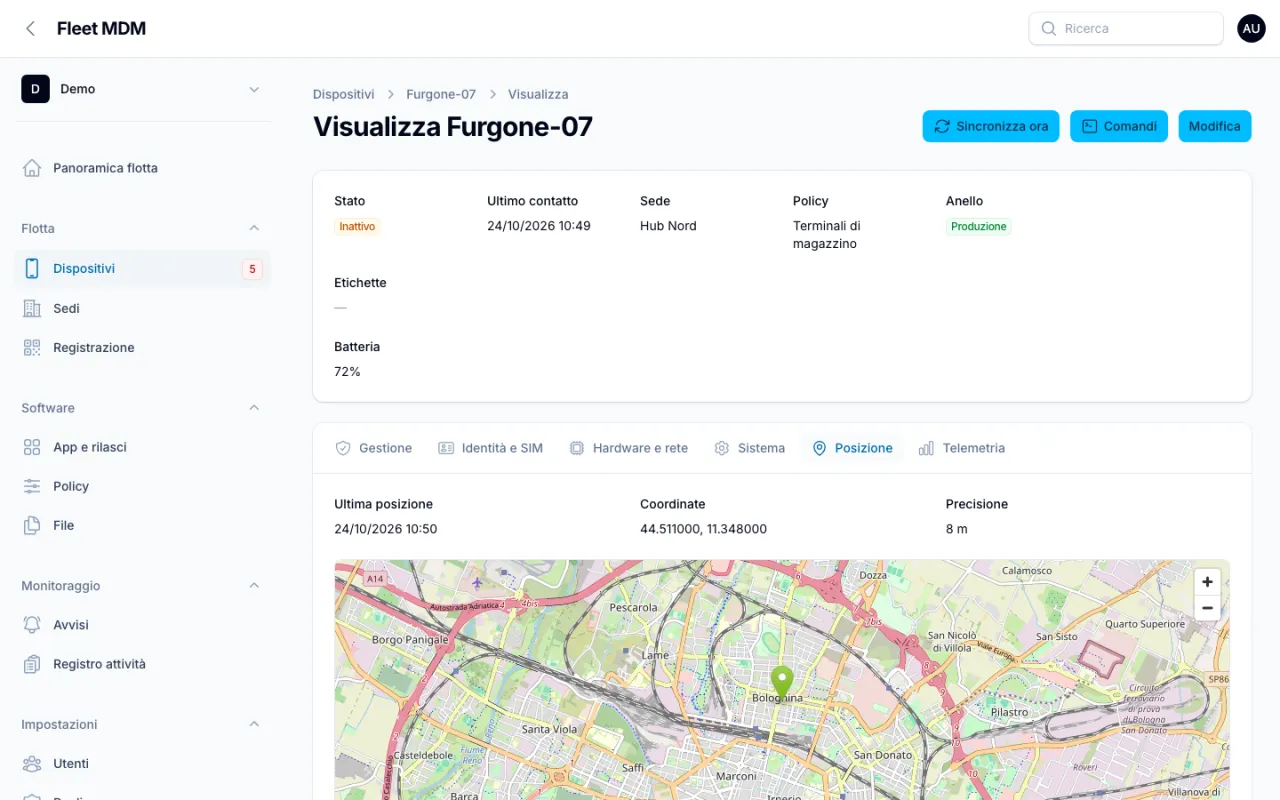Click the Registrazione QR code icon
The image size is (1280, 800).
click(x=32, y=348)
